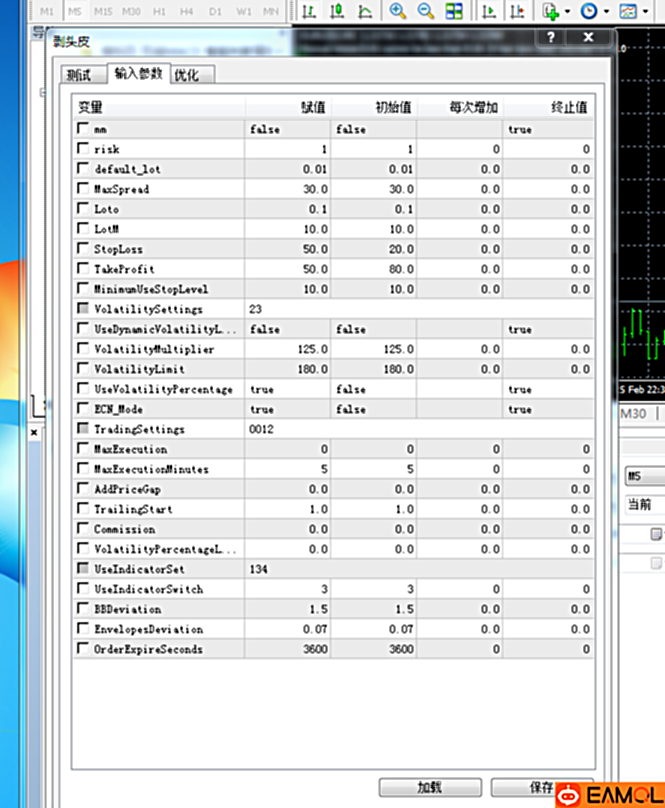Zoom out of the chart
The height and width of the screenshot is (808, 665).
[x=425, y=11]
